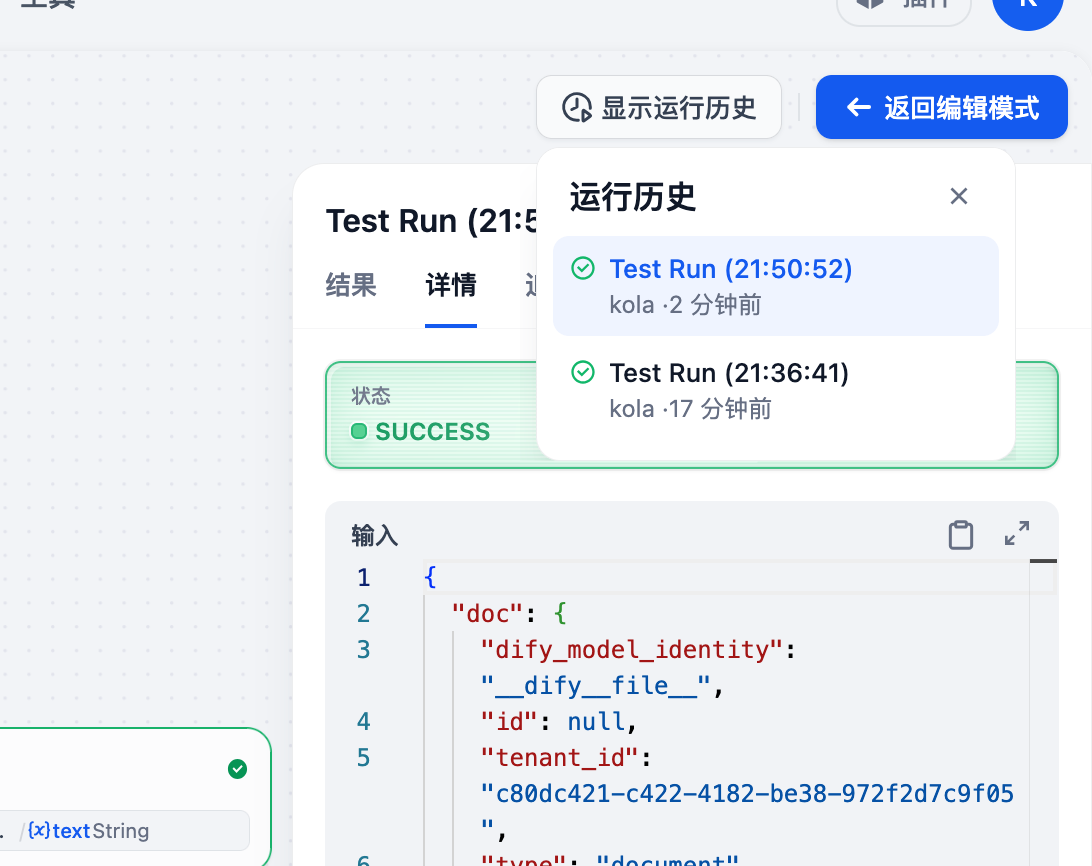Click the {x} variable icon in node
1092x866 pixels.
[39, 830]
